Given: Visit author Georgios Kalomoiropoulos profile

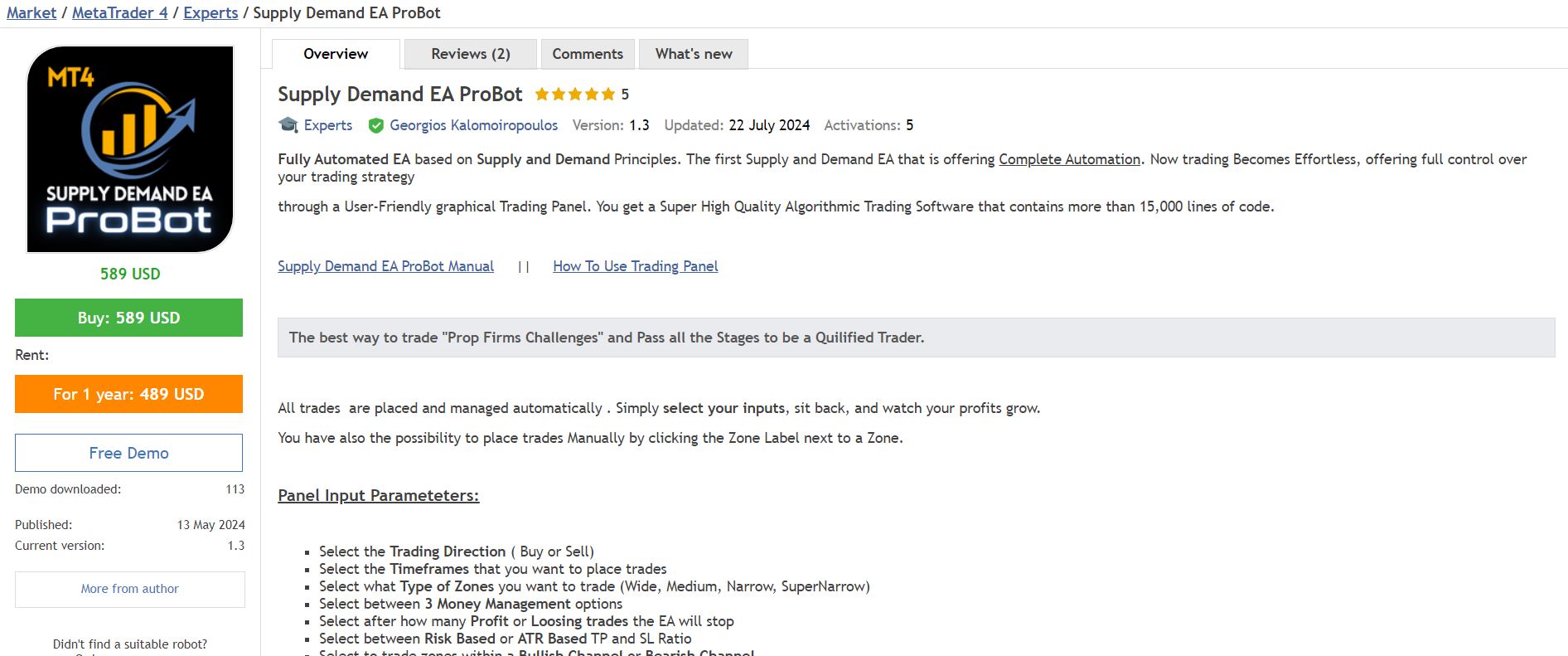Looking at the screenshot, I should coord(473,125).
